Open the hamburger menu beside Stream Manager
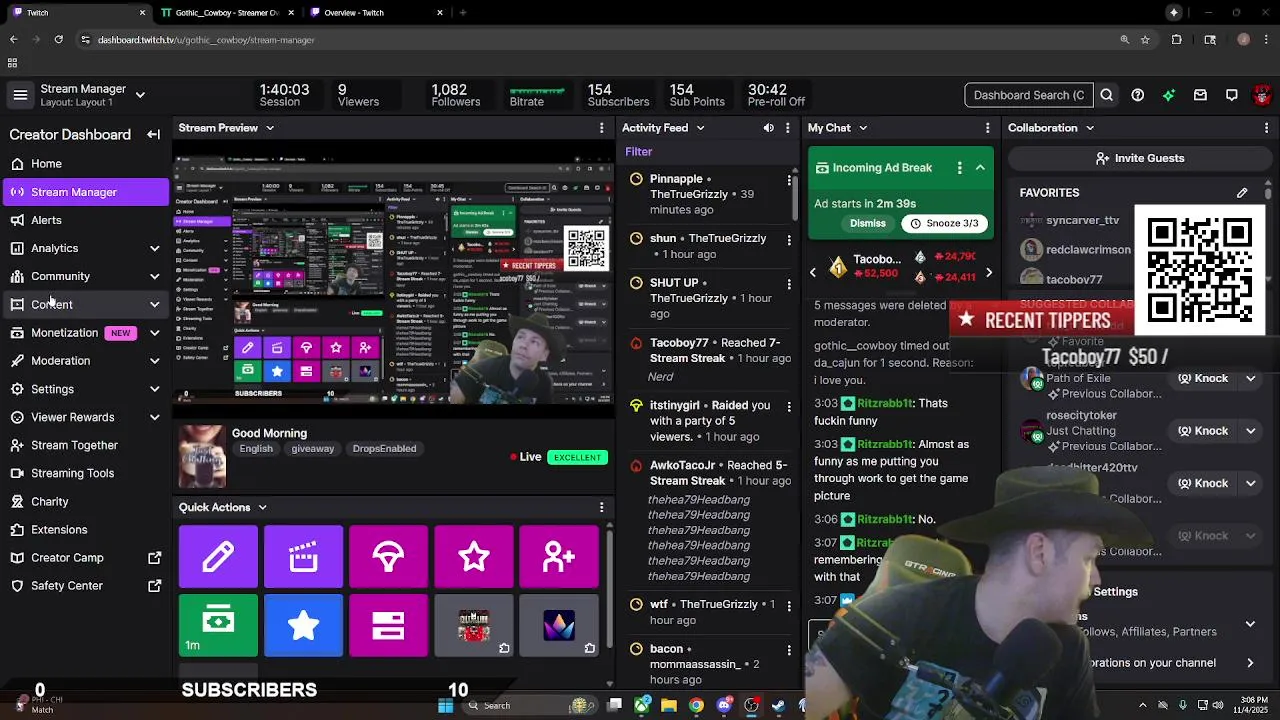This screenshot has width=1280, height=720. pyautogui.click(x=20, y=95)
